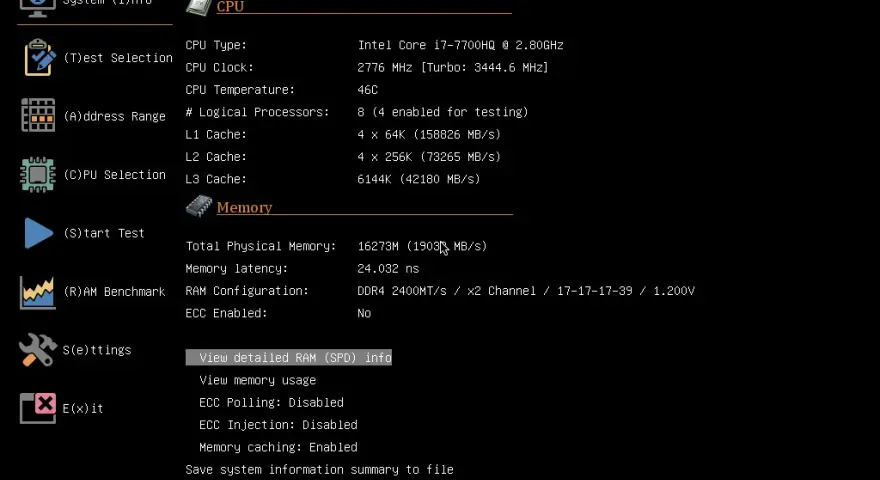The image size is (880, 480).
Task: Click the CPU Clock: label
Action: click(x=219, y=67)
